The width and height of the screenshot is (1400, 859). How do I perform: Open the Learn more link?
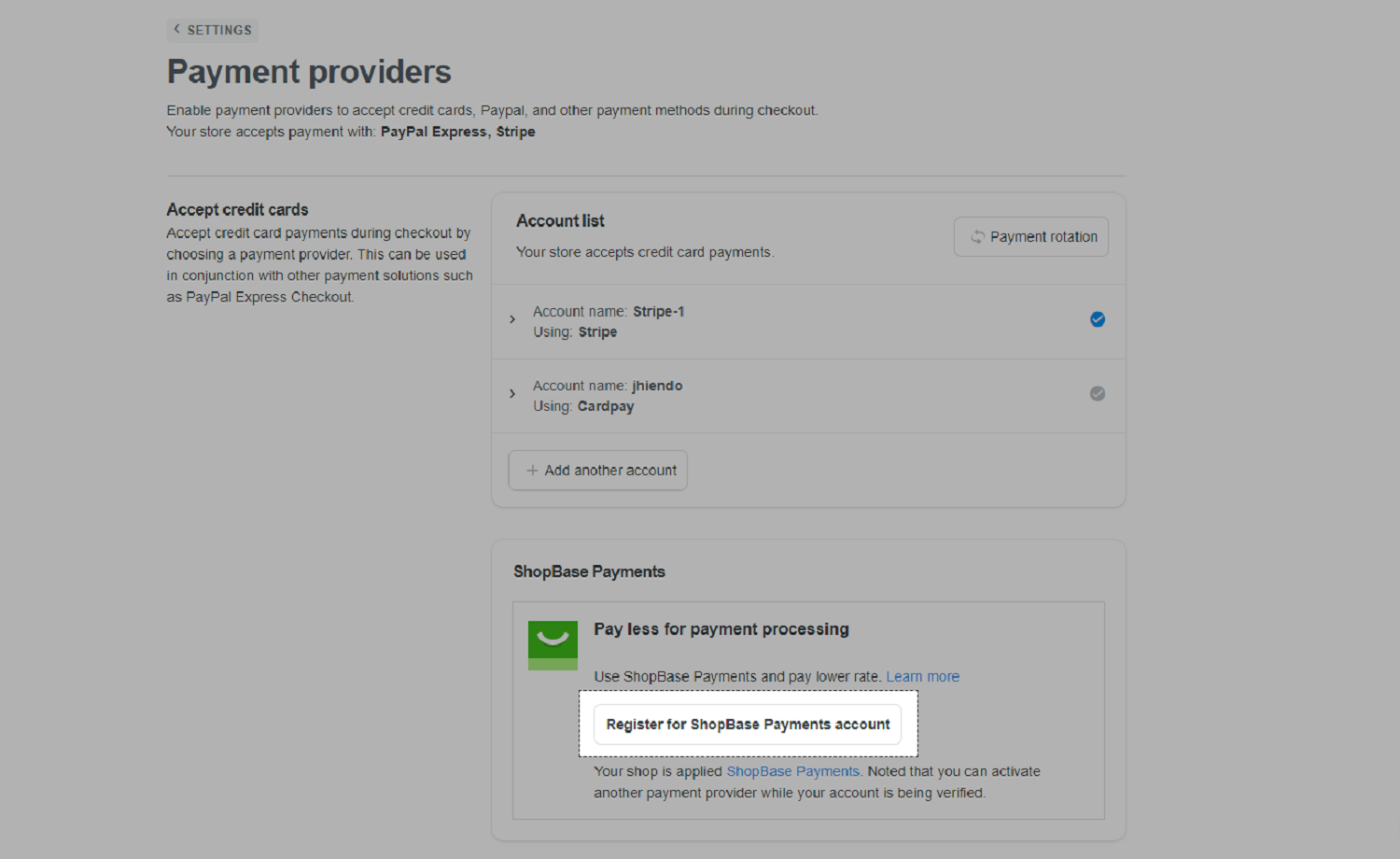[922, 677]
